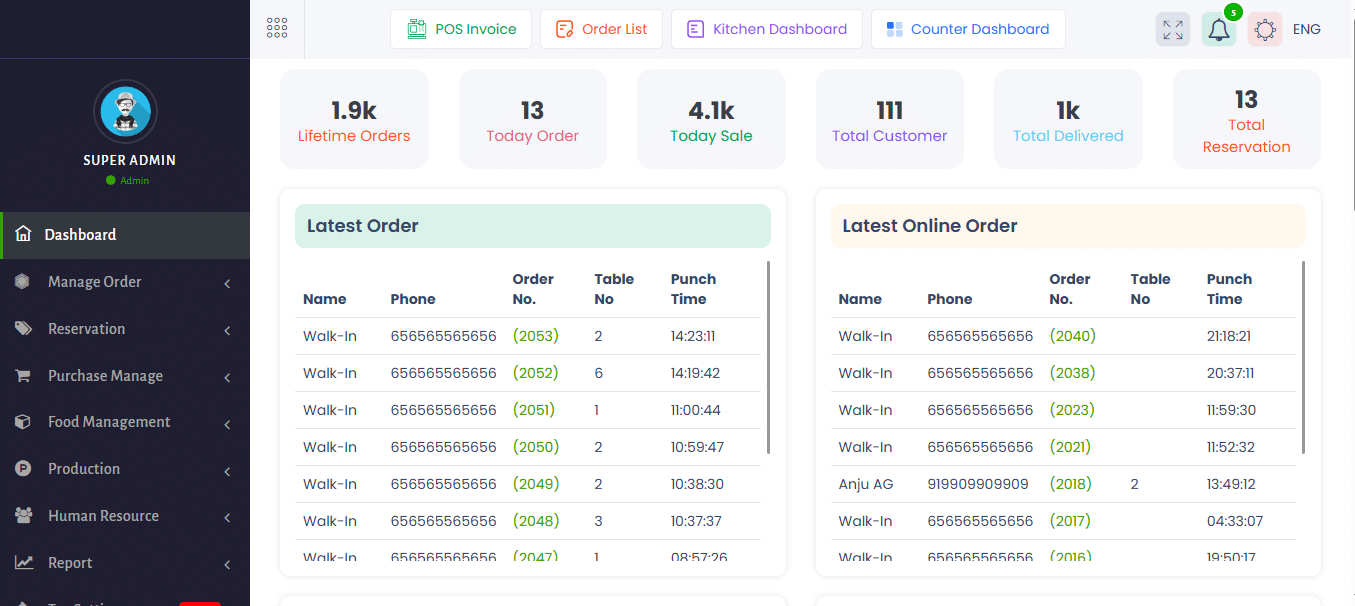The width and height of the screenshot is (1355, 606).
Task: Click the Order List icon
Action: pyautogui.click(x=565, y=29)
